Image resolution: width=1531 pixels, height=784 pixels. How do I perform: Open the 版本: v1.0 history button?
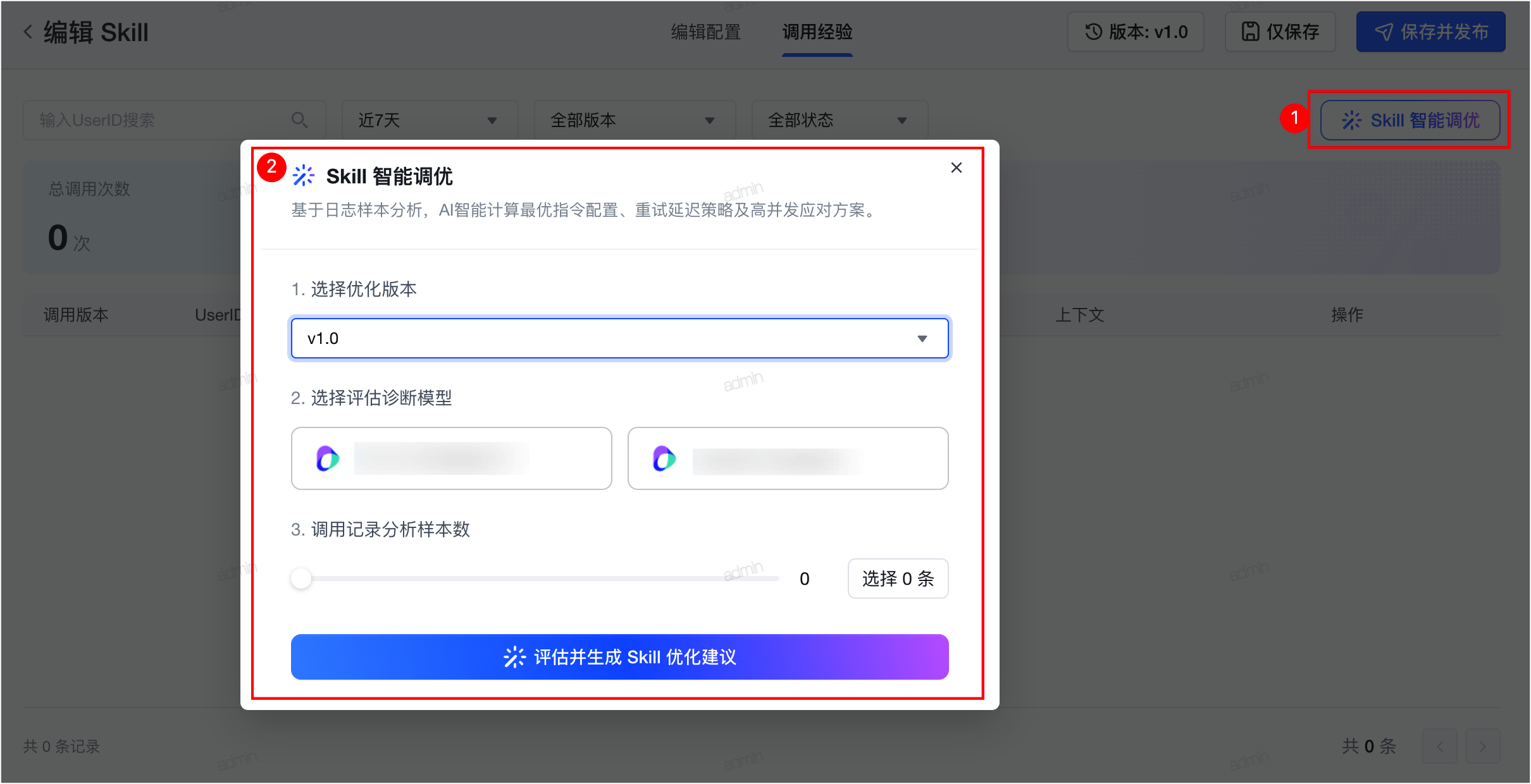[1136, 32]
